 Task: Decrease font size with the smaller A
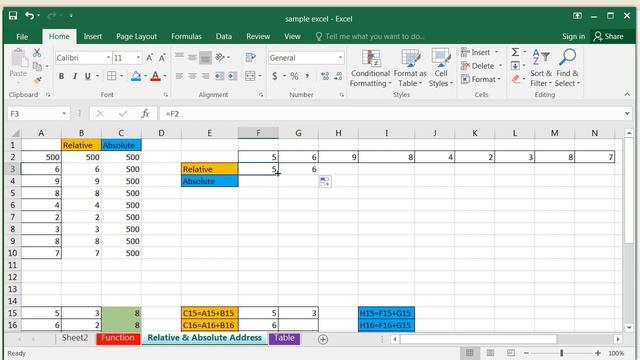coord(162,58)
